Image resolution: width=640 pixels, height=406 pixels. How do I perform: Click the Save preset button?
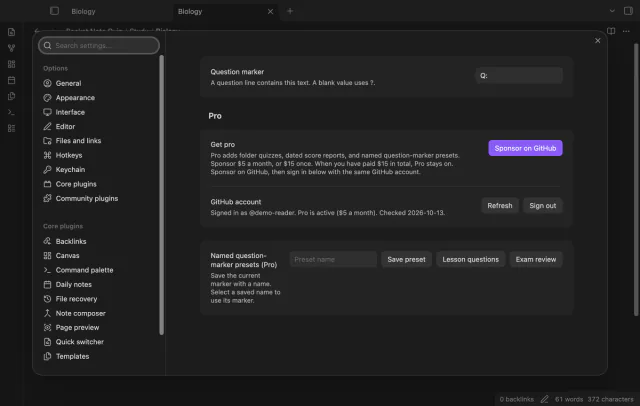[x=406, y=260]
